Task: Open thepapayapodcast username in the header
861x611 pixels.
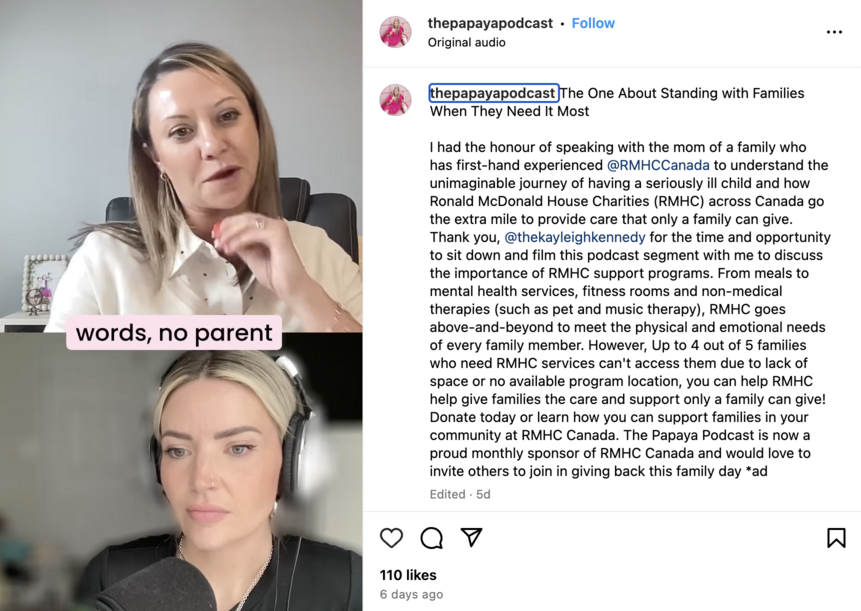Action: tap(490, 23)
